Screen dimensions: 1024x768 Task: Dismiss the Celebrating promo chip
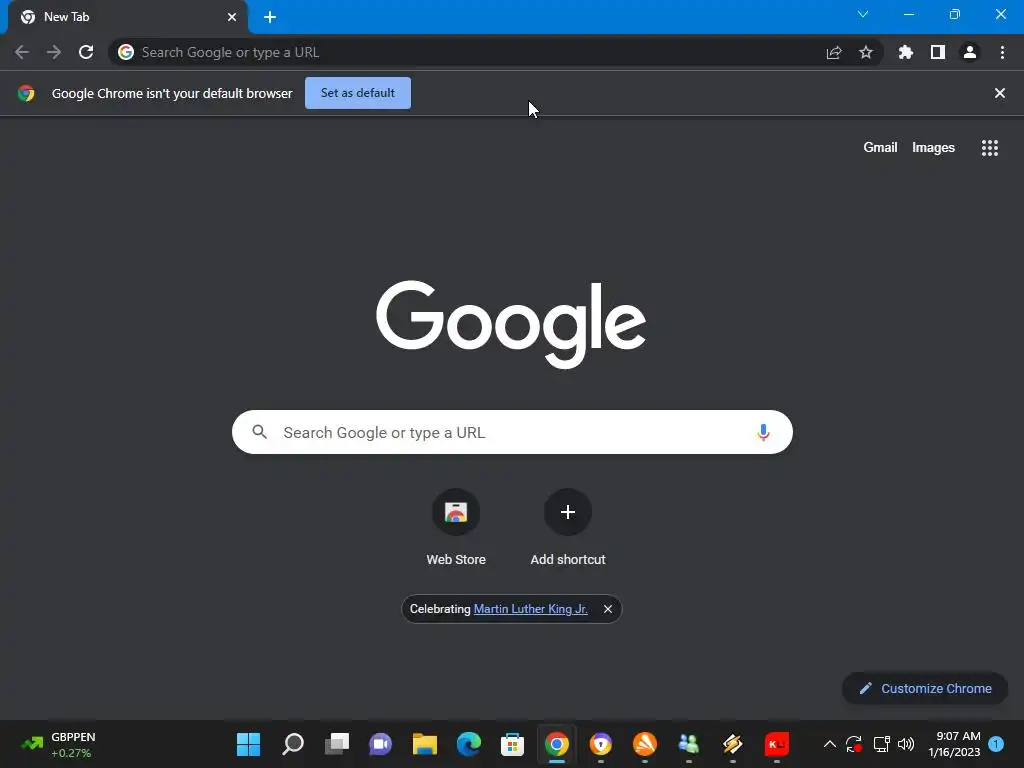click(608, 609)
